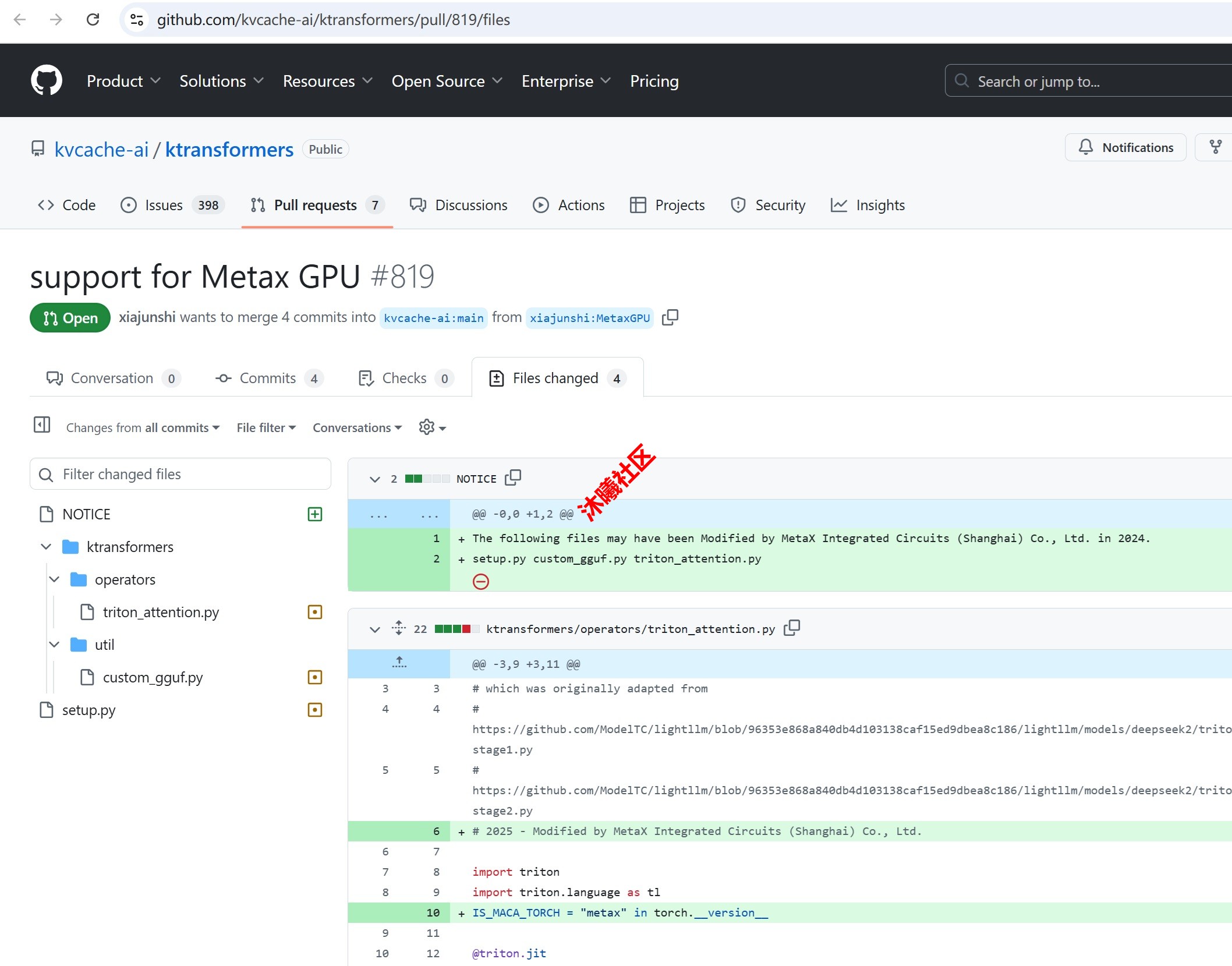Image resolution: width=1232 pixels, height=966 pixels.
Task: Open Enterprise dropdown menu
Action: tap(566, 81)
